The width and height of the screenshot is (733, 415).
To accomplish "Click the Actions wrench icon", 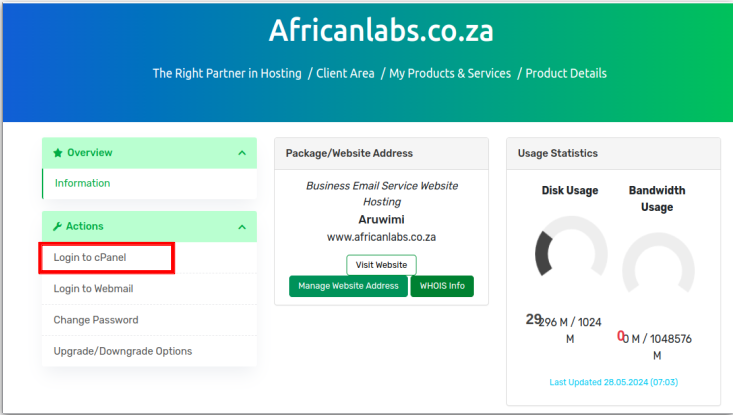I will pos(57,226).
